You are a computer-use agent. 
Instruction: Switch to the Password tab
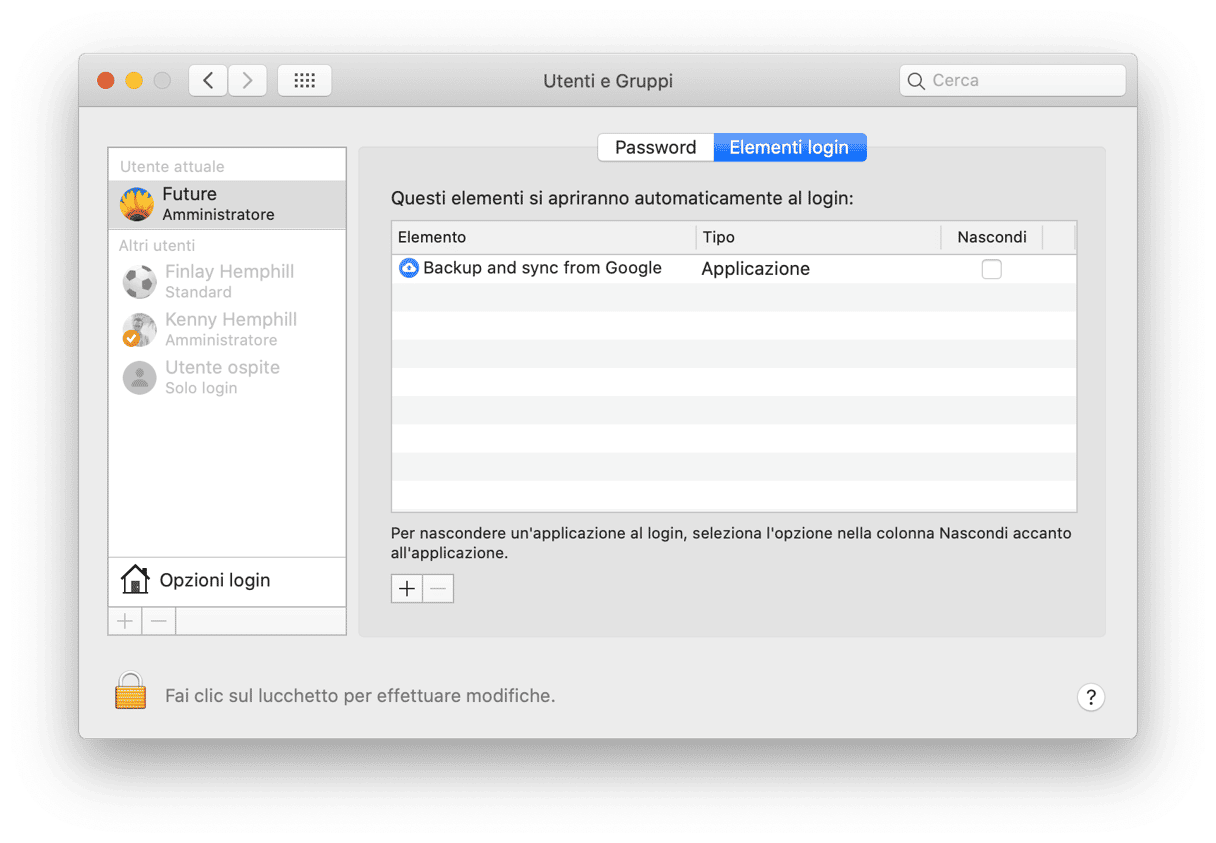(x=655, y=147)
